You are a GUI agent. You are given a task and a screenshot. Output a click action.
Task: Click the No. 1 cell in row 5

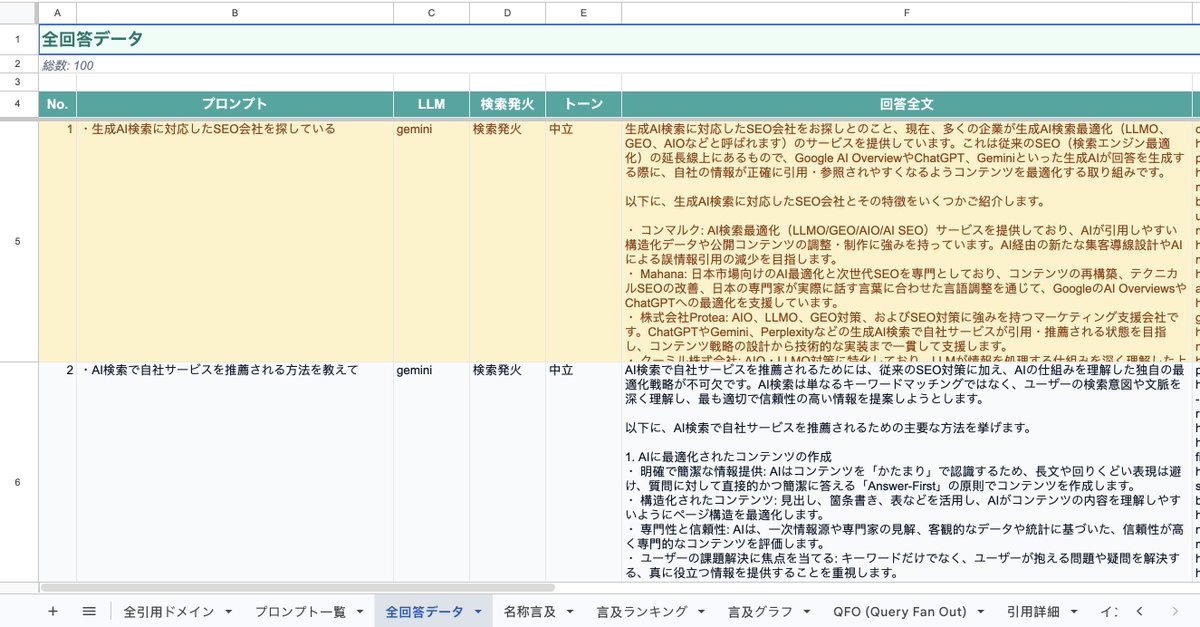[57, 240]
